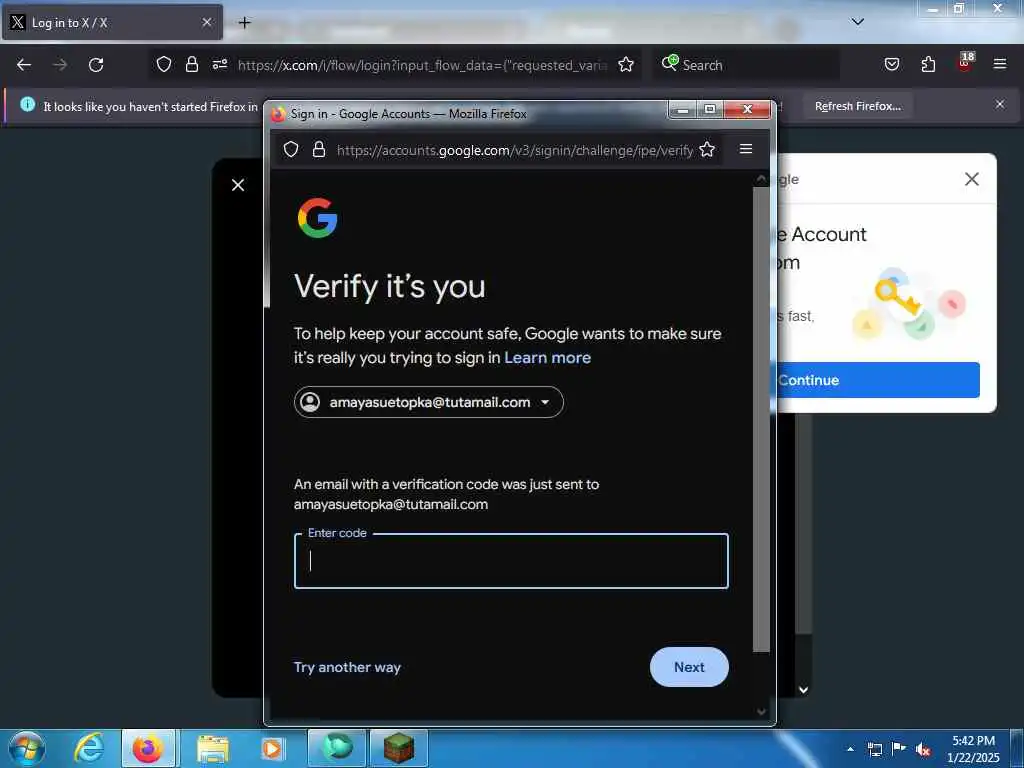
Task: Open Windows Media Player from taskbar
Action: click(272, 748)
